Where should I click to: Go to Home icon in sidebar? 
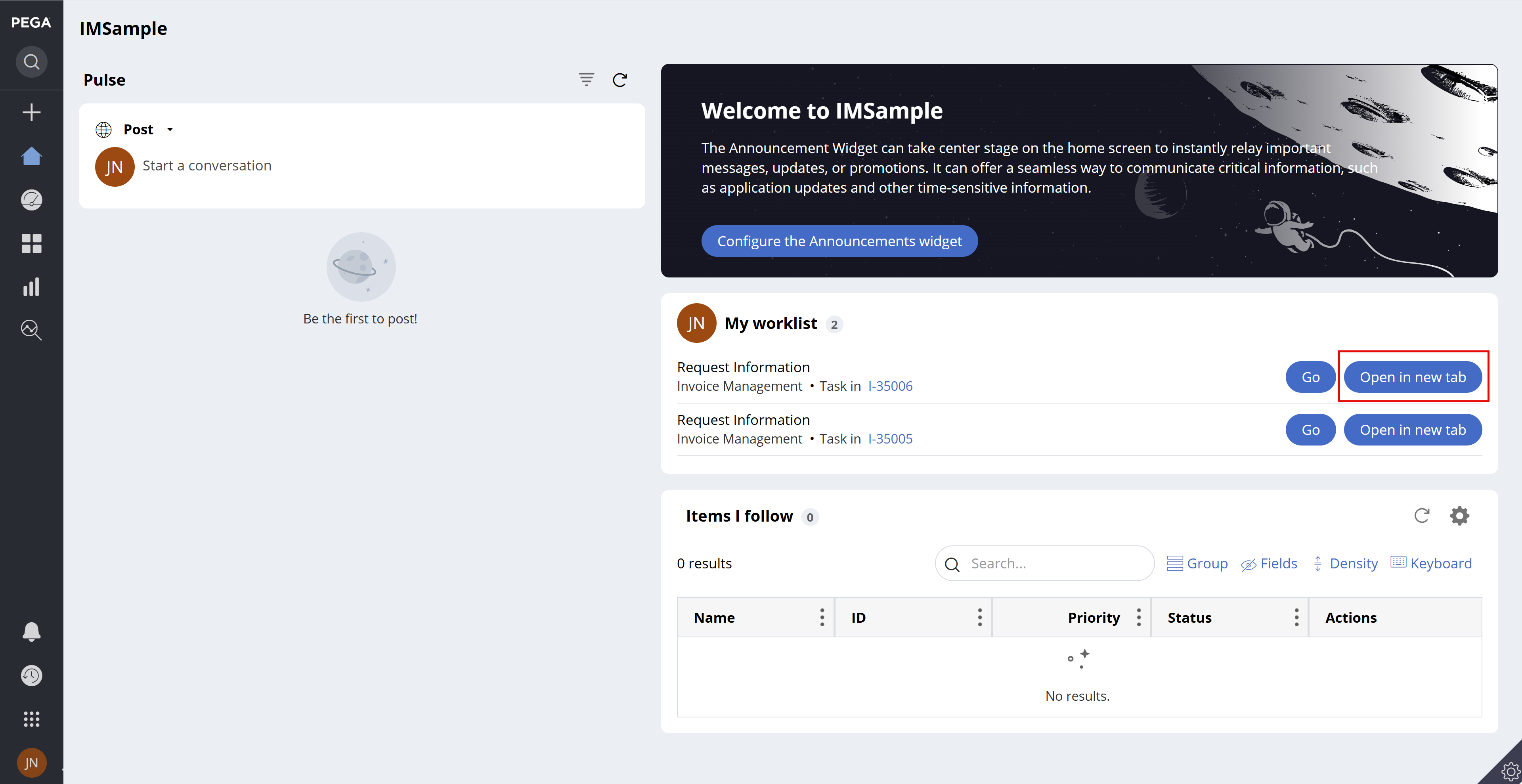(x=31, y=156)
